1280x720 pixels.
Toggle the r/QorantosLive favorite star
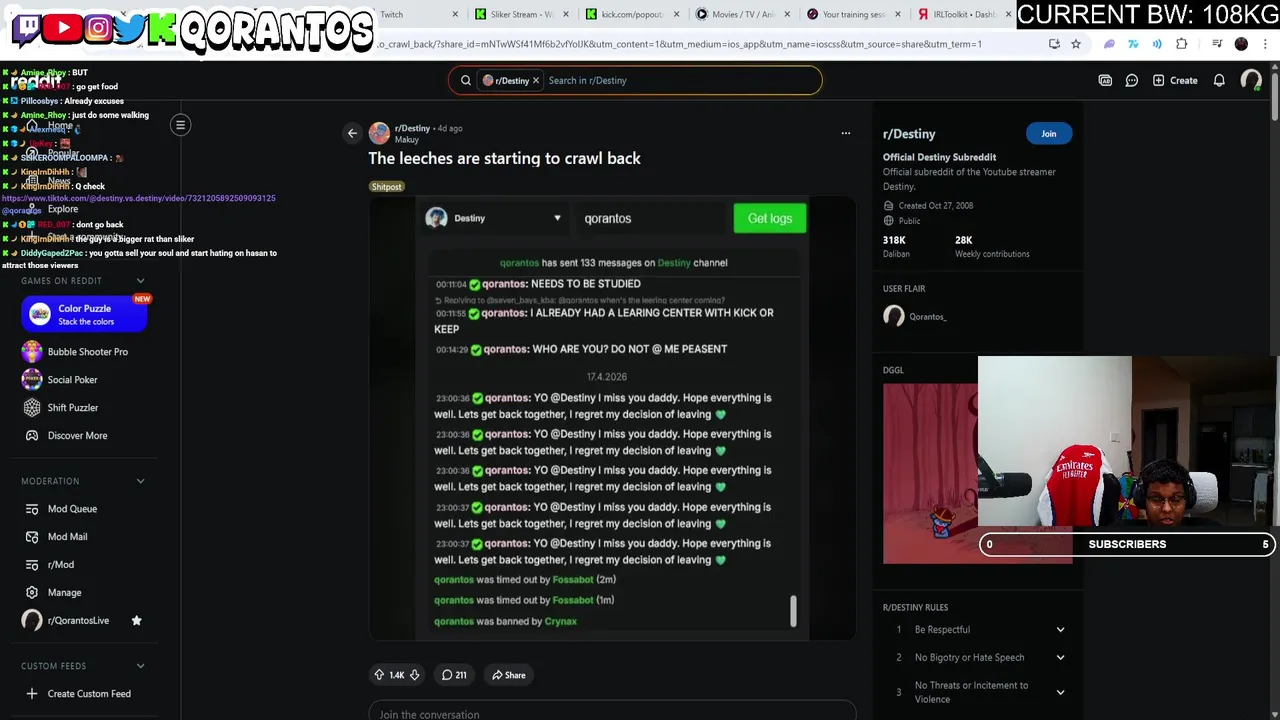click(136, 620)
